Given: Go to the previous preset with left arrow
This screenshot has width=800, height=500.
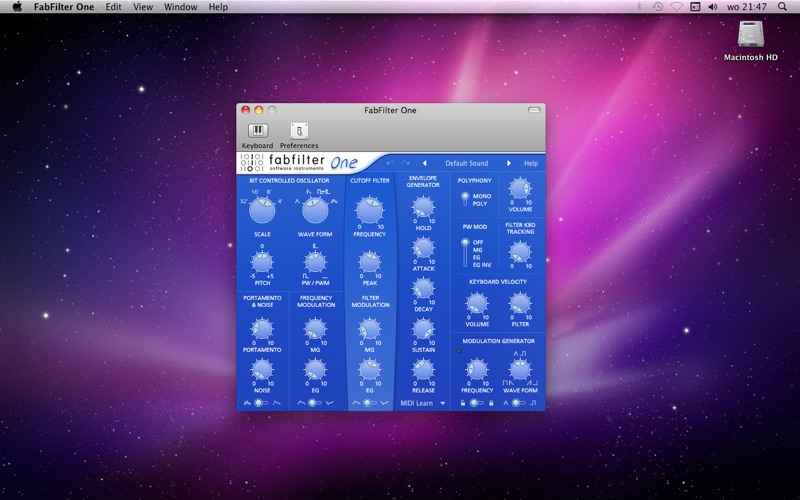Looking at the screenshot, I should tap(424, 163).
